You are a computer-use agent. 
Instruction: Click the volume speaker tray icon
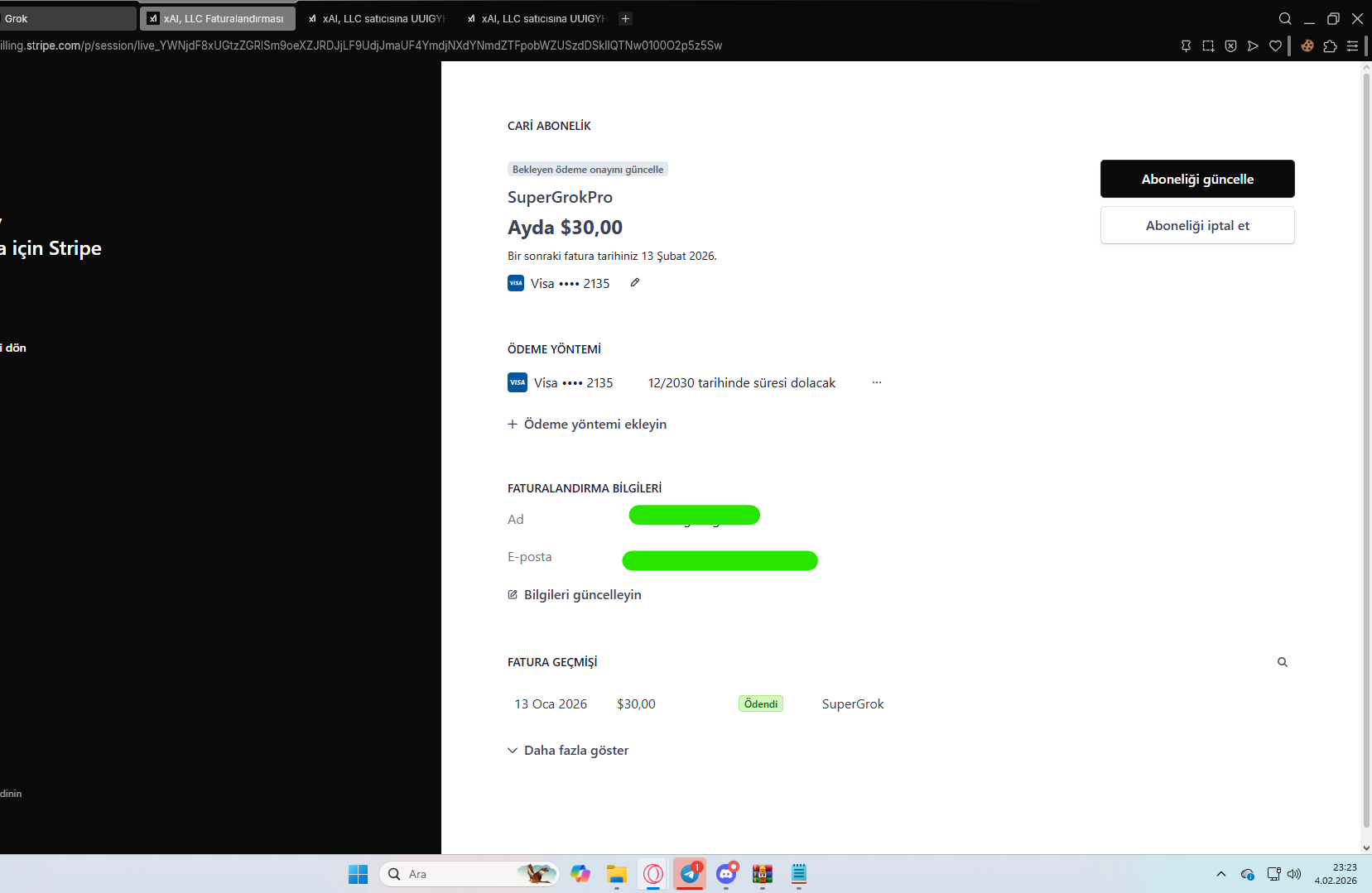pos(1294,874)
